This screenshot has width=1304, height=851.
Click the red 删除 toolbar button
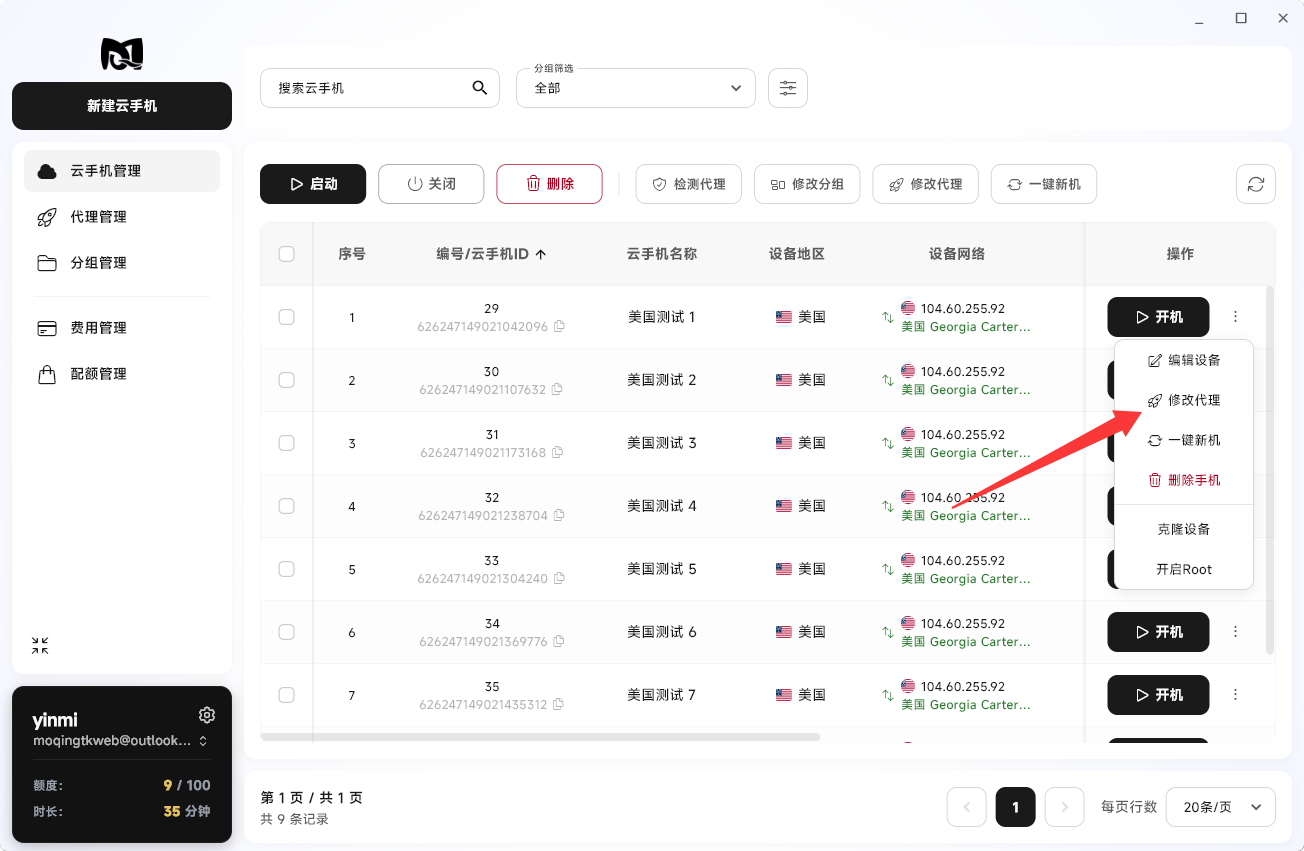click(549, 184)
